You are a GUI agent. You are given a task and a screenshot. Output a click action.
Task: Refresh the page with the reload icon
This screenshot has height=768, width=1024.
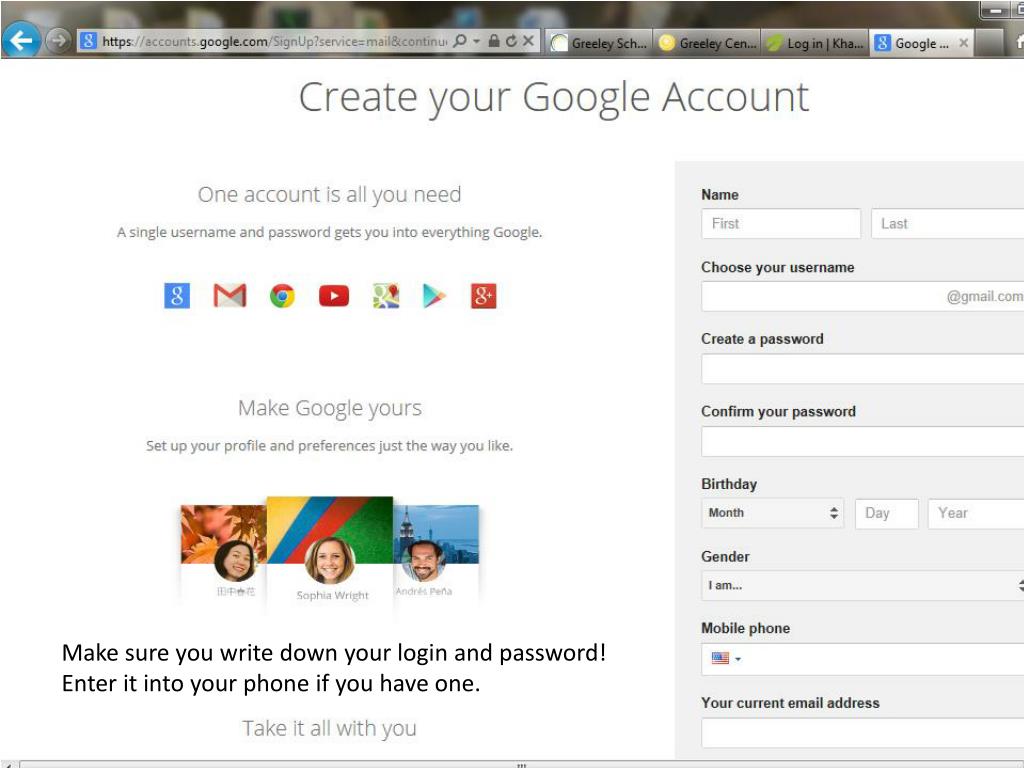511,40
